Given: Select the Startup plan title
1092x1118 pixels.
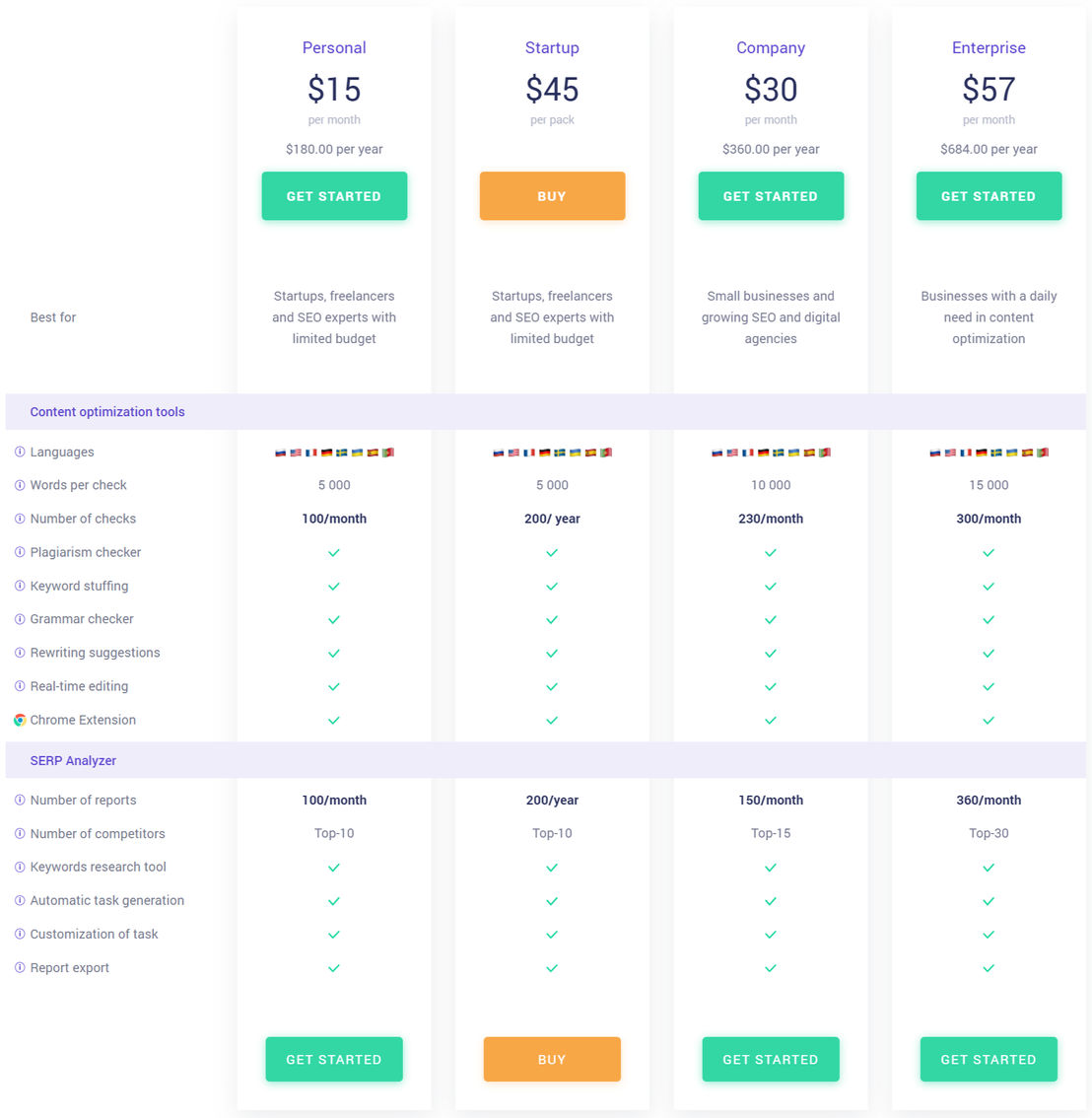Looking at the screenshot, I should point(553,47).
